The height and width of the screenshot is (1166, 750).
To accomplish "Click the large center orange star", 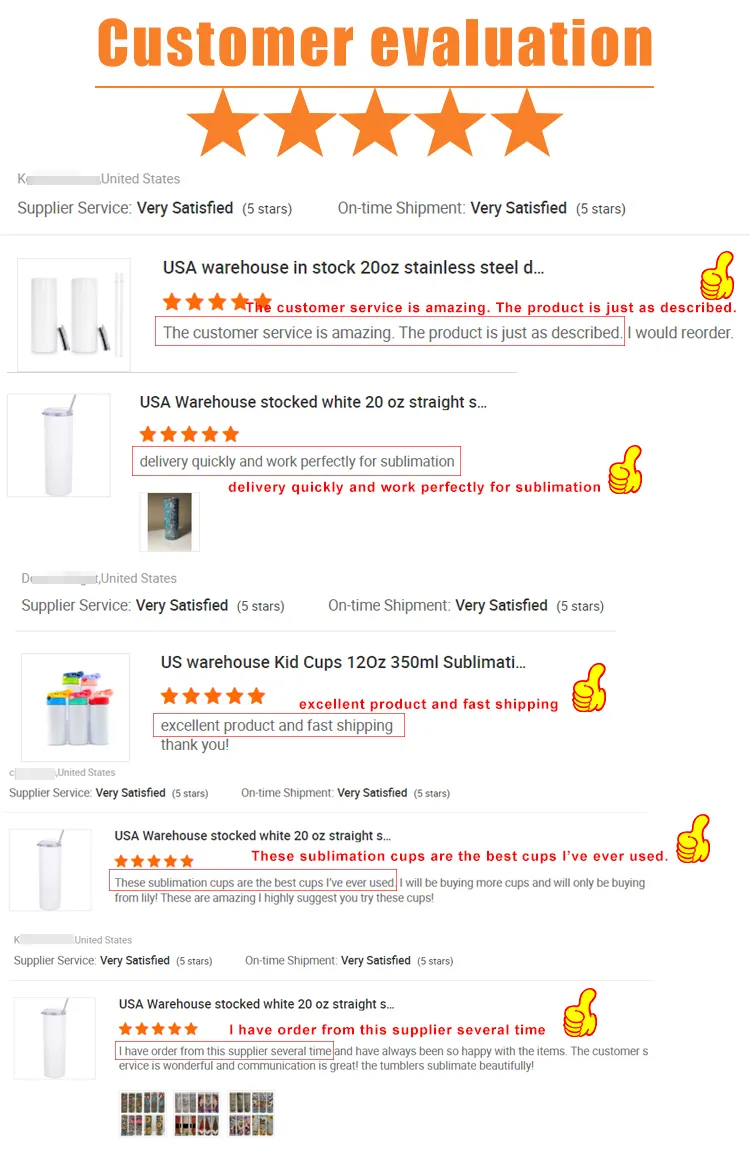I will tap(375, 123).
